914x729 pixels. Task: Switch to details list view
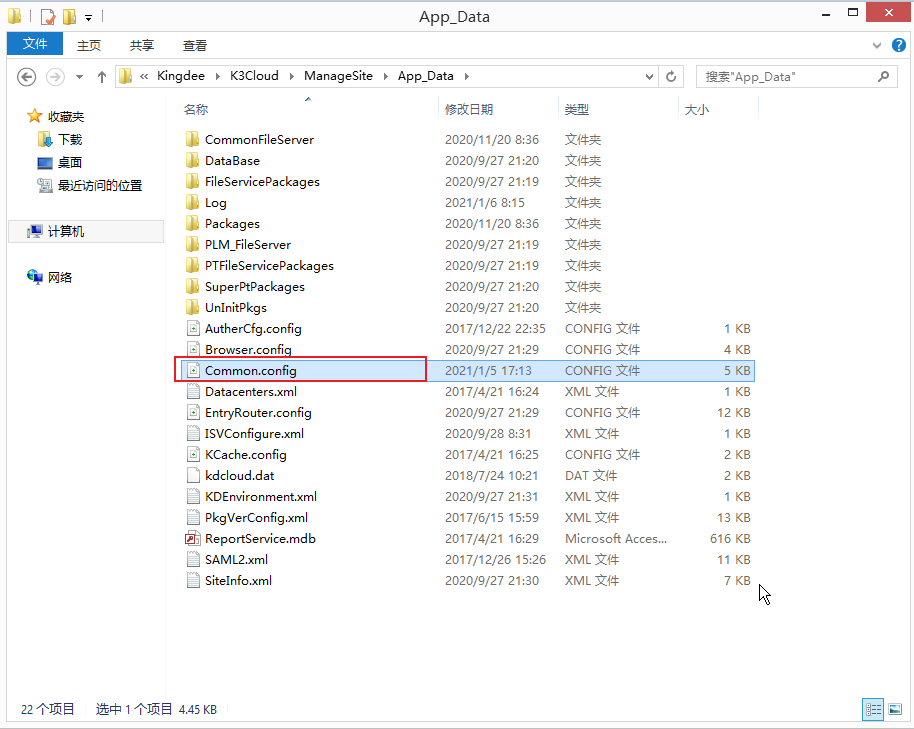click(873, 709)
